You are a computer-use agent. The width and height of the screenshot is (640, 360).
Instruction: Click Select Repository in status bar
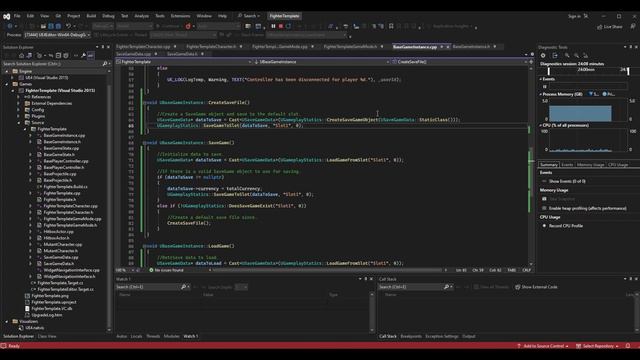pos(598,346)
